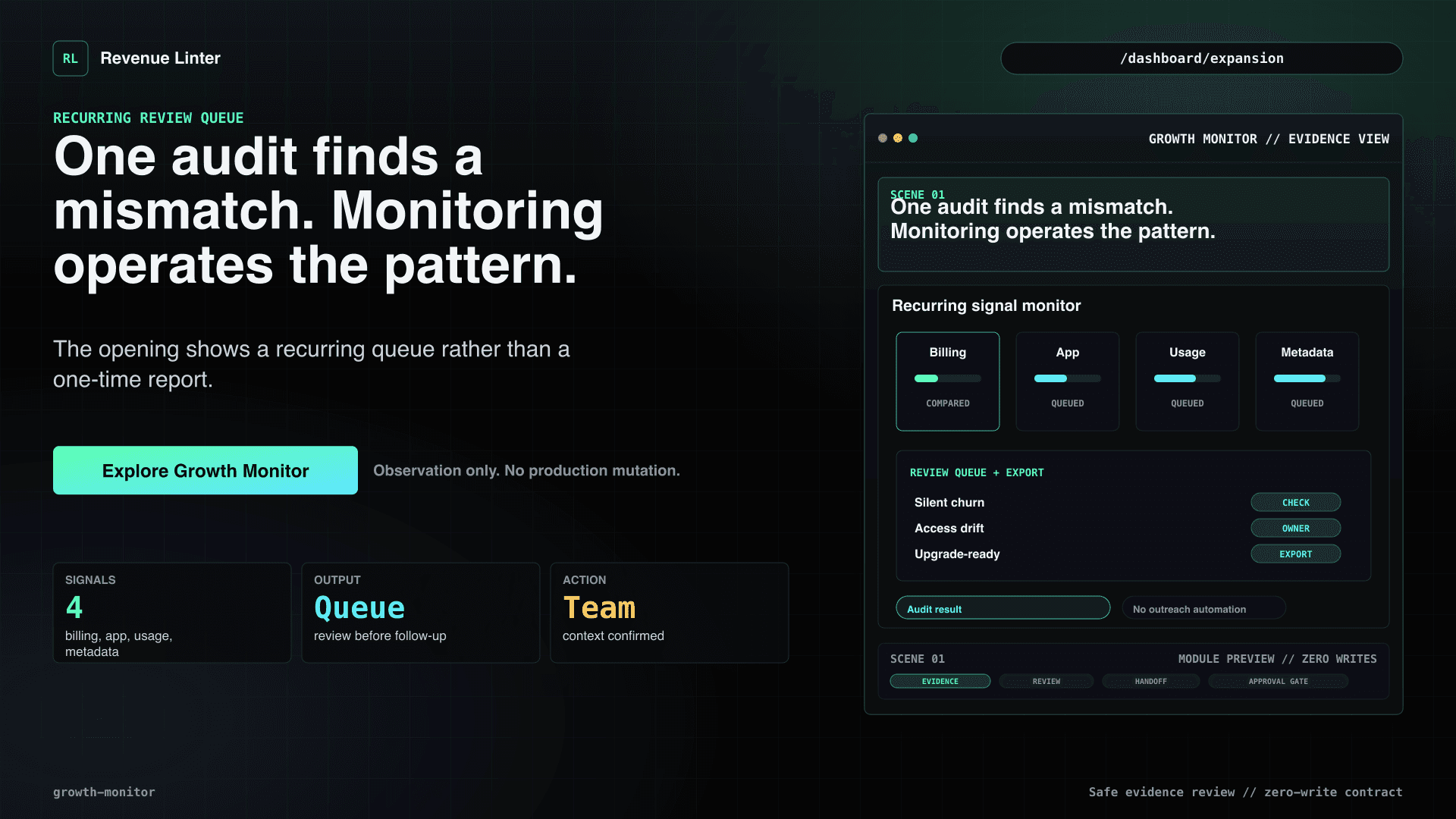The width and height of the screenshot is (1456, 819).
Task: Switch to the EVIDENCE tab
Action: click(x=940, y=681)
